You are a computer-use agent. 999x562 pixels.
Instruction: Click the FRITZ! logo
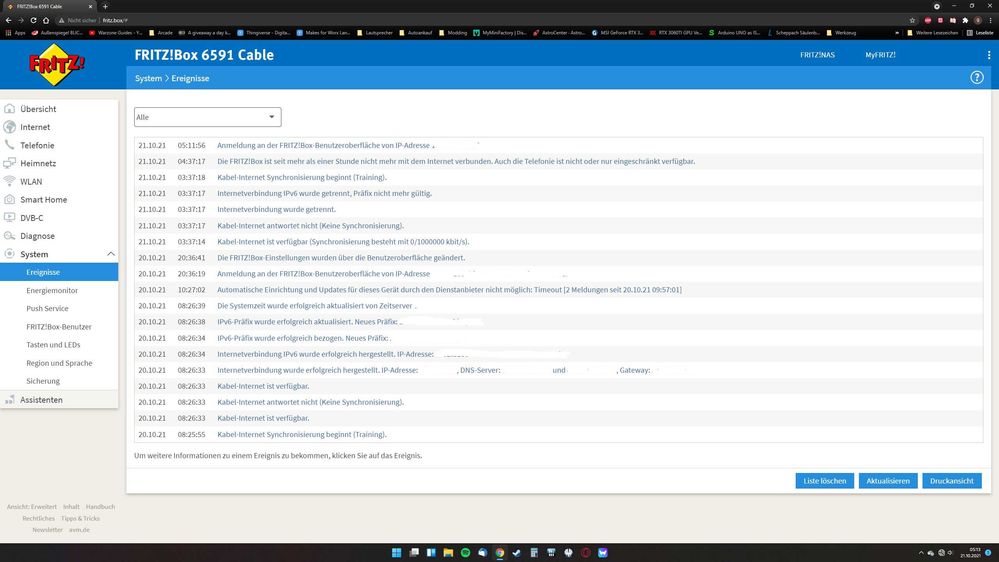click(57, 64)
